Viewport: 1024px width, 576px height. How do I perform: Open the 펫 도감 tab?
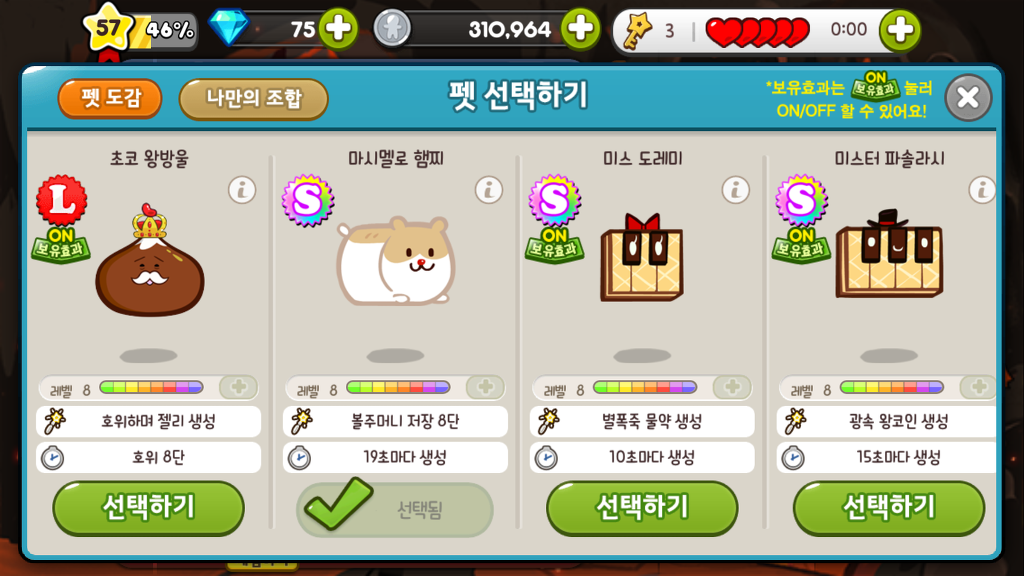110,99
